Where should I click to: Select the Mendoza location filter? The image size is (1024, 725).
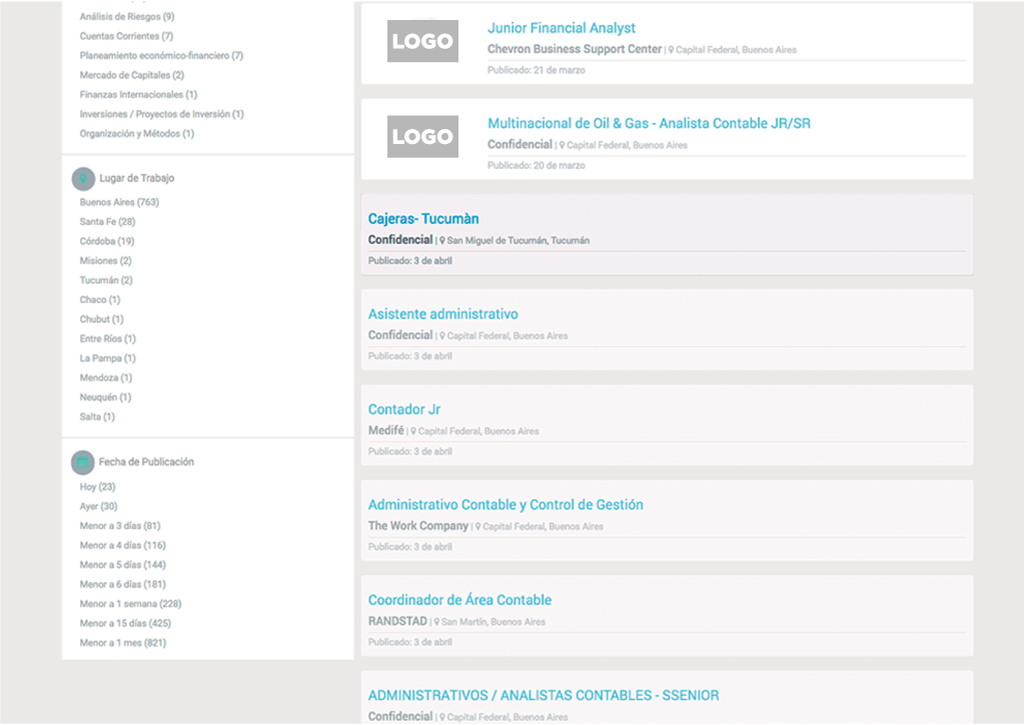pyautogui.click(x=105, y=378)
